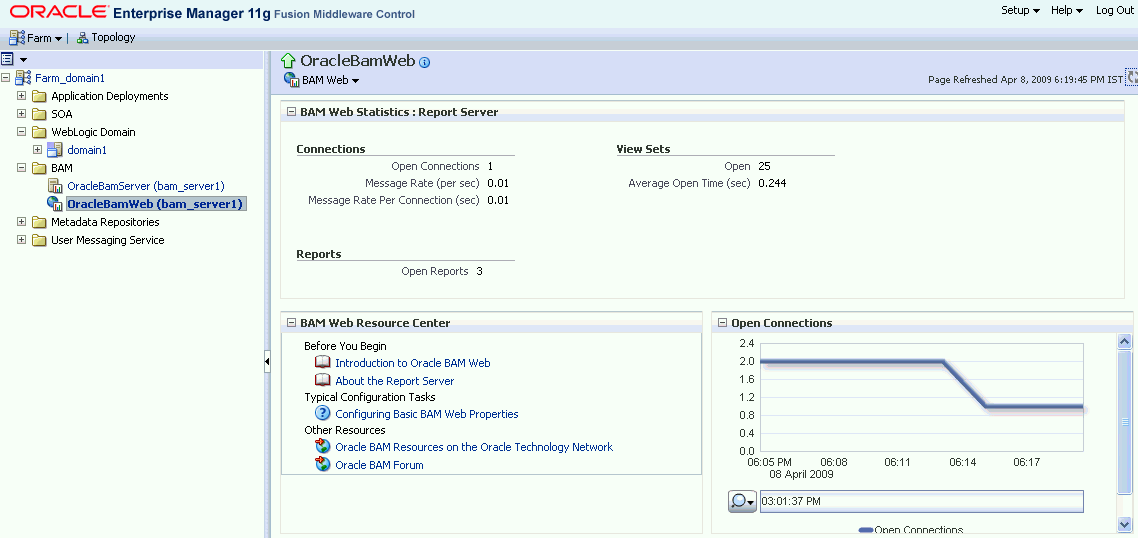Click the domain1 server icon
The width and height of the screenshot is (1138, 538).
[55, 150]
